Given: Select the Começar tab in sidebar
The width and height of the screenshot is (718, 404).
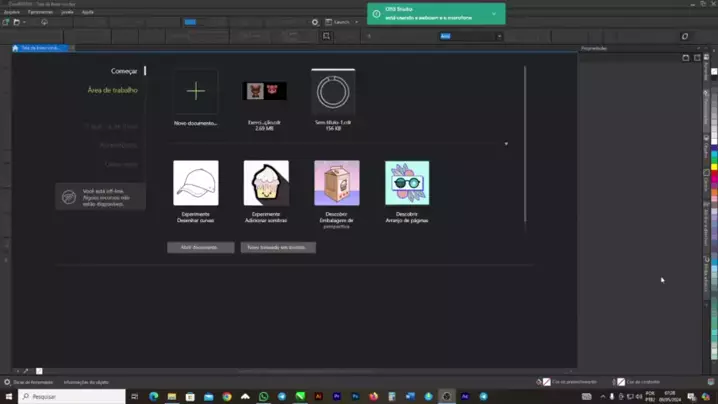Looking at the screenshot, I should (124, 71).
